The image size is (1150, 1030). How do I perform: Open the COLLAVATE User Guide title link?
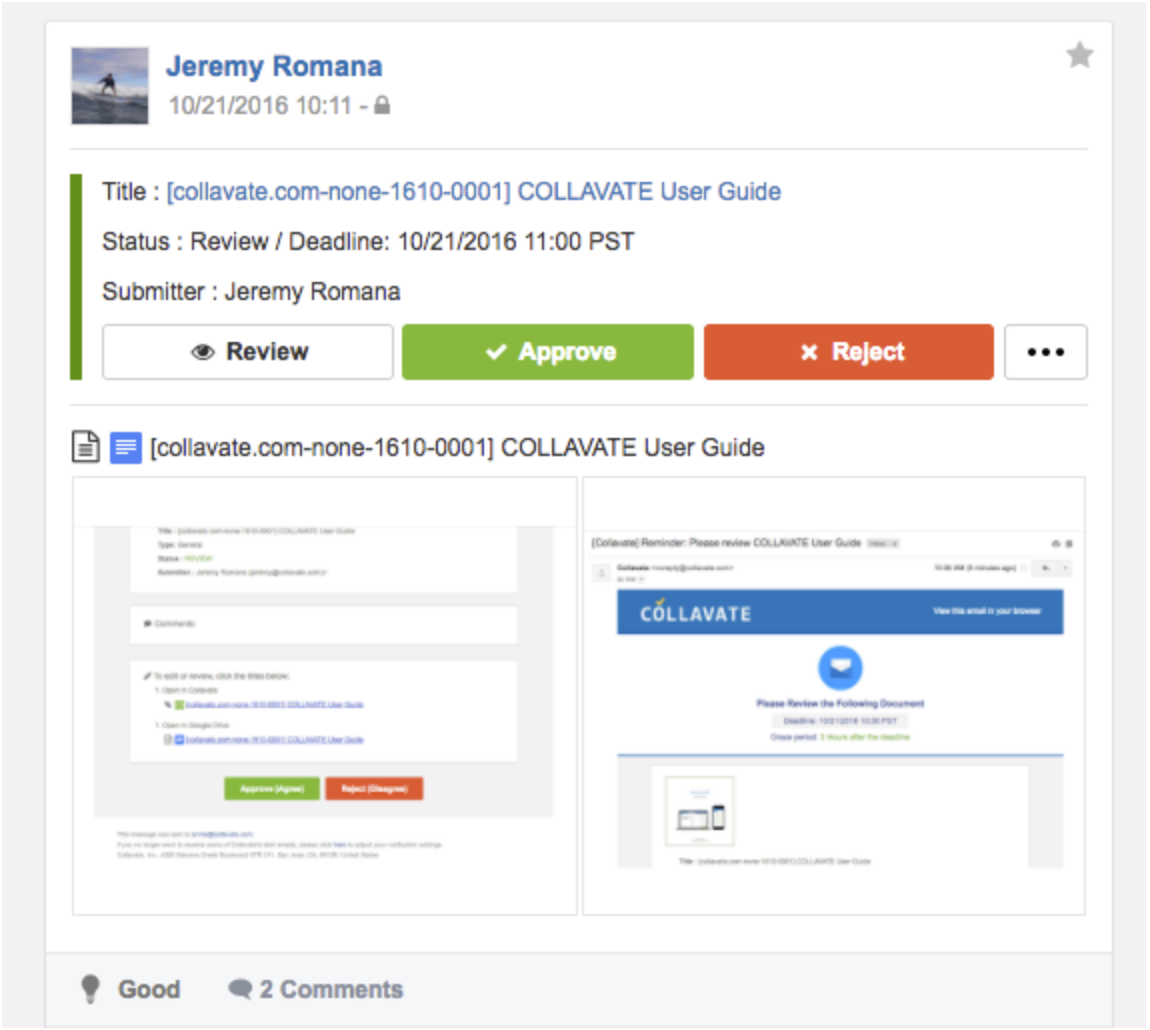click(x=474, y=191)
